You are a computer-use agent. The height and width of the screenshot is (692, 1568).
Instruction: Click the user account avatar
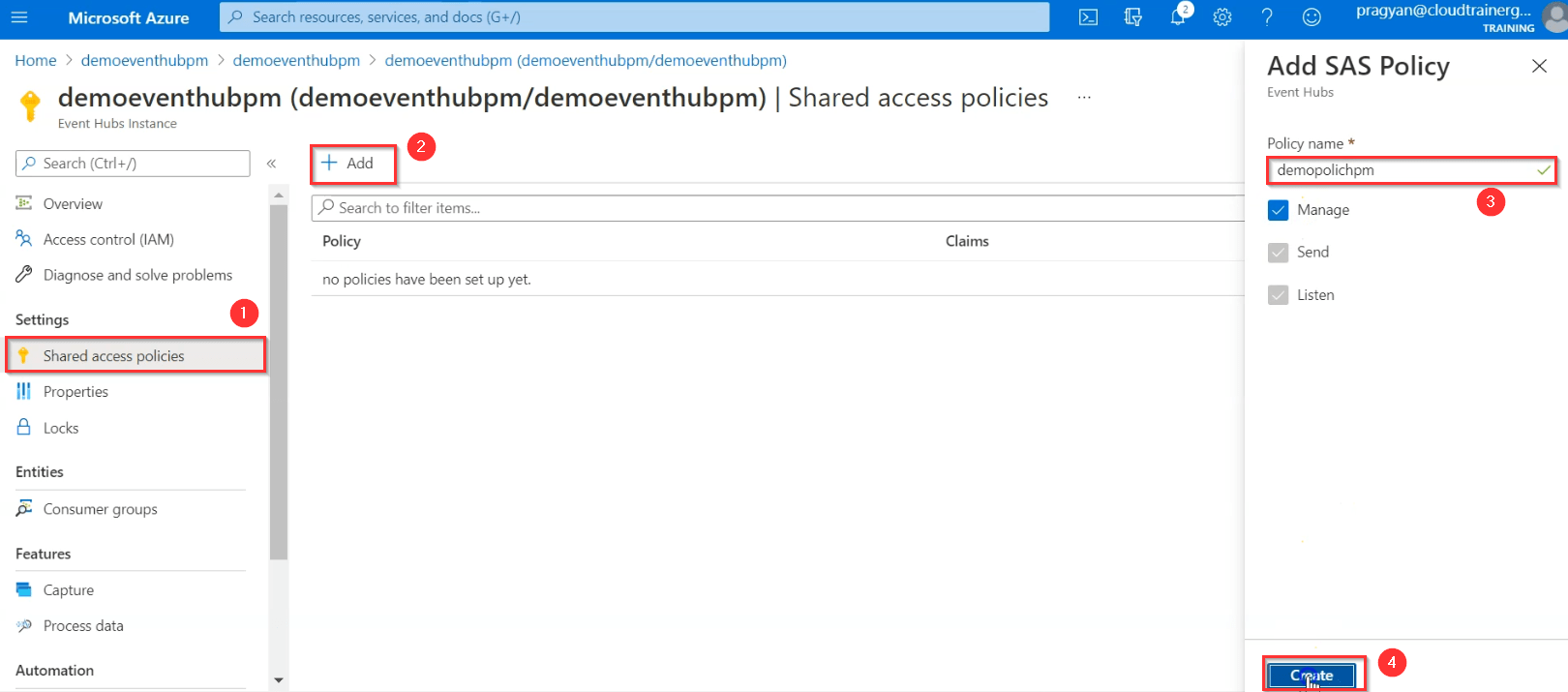pyautogui.click(x=1555, y=17)
